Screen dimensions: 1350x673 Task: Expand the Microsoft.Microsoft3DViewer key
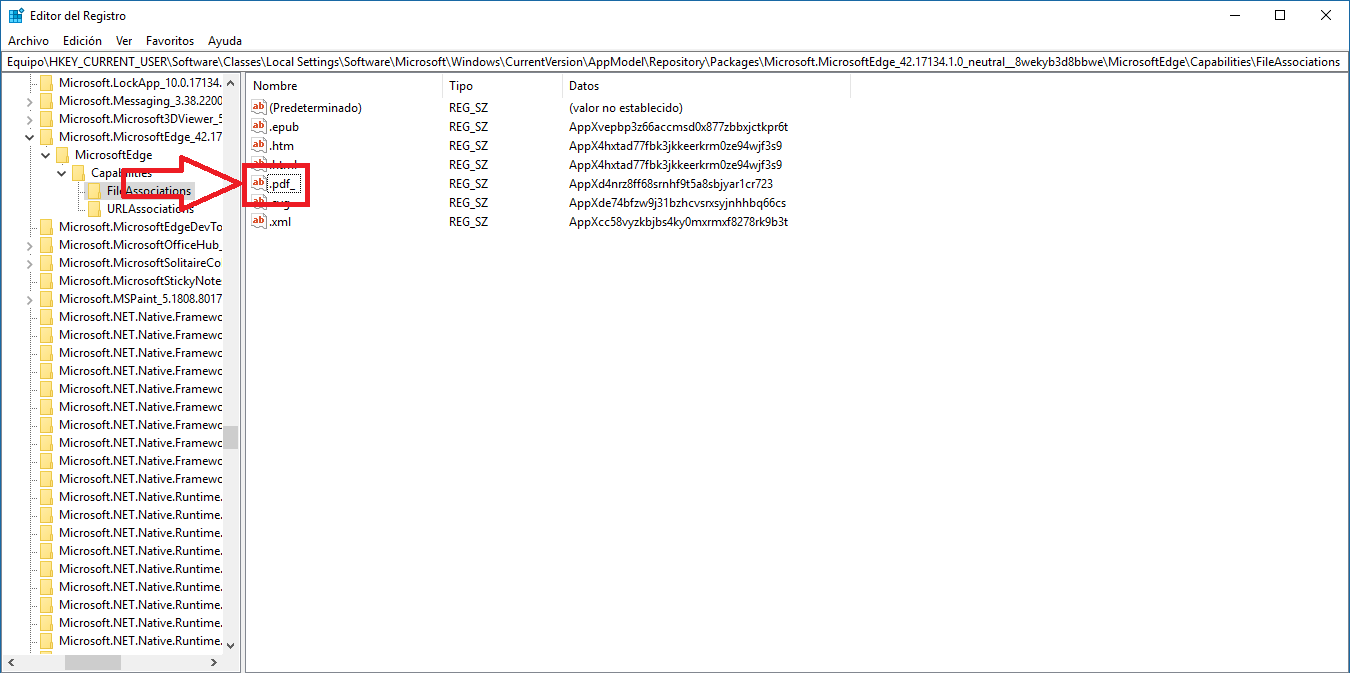click(x=29, y=119)
